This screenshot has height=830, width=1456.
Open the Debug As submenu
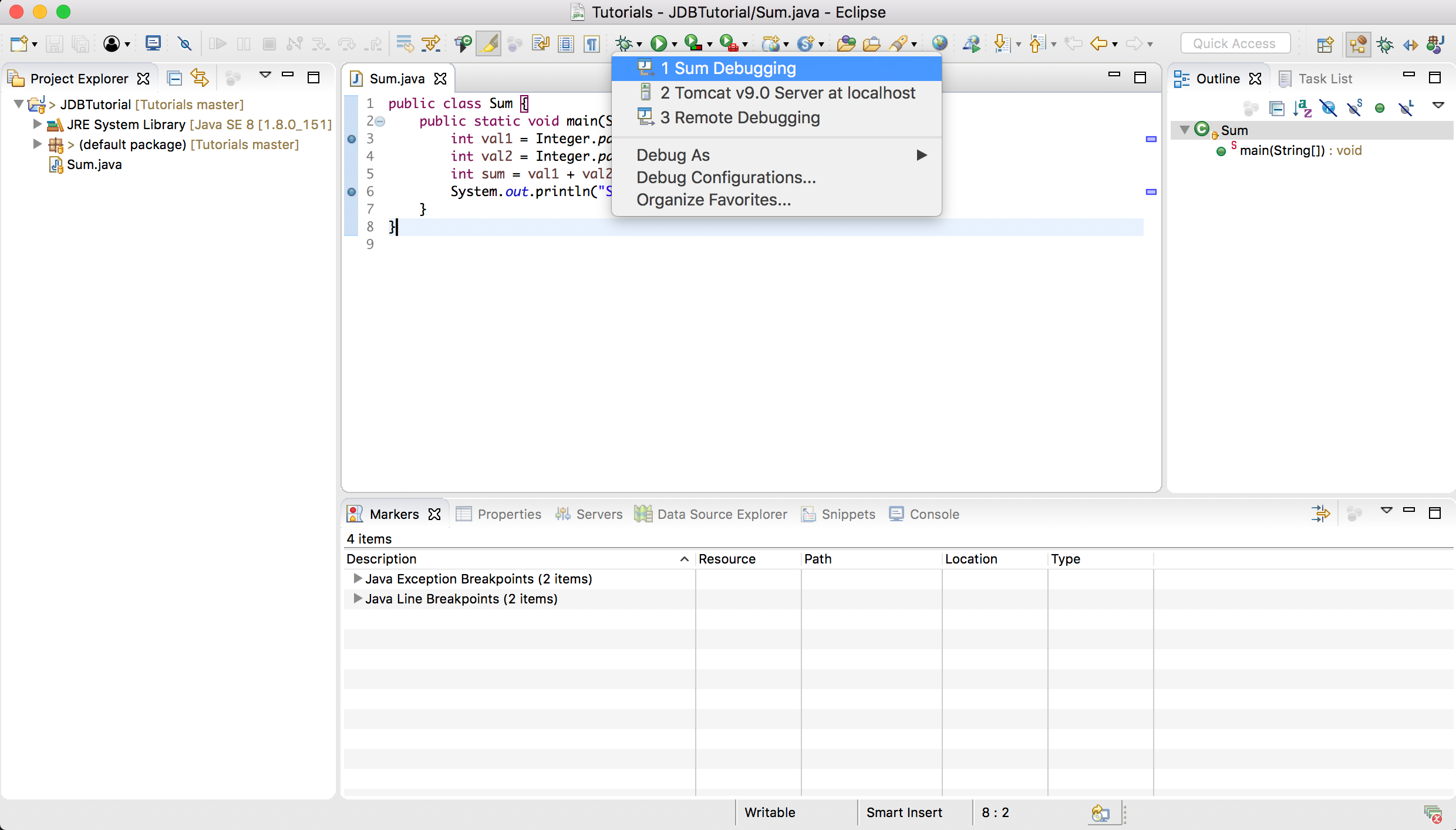776,155
